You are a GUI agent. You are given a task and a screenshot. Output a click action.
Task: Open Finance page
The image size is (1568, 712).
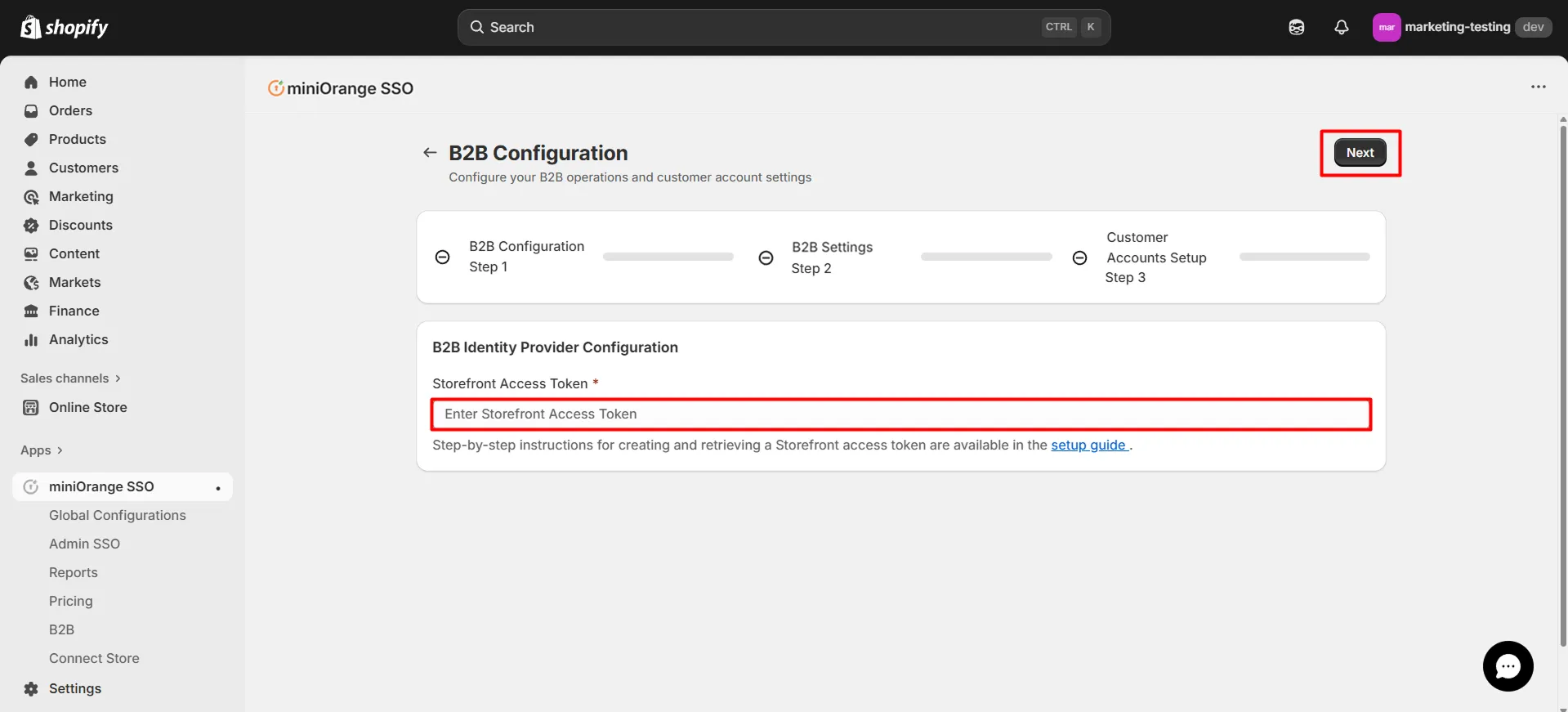click(x=74, y=311)
